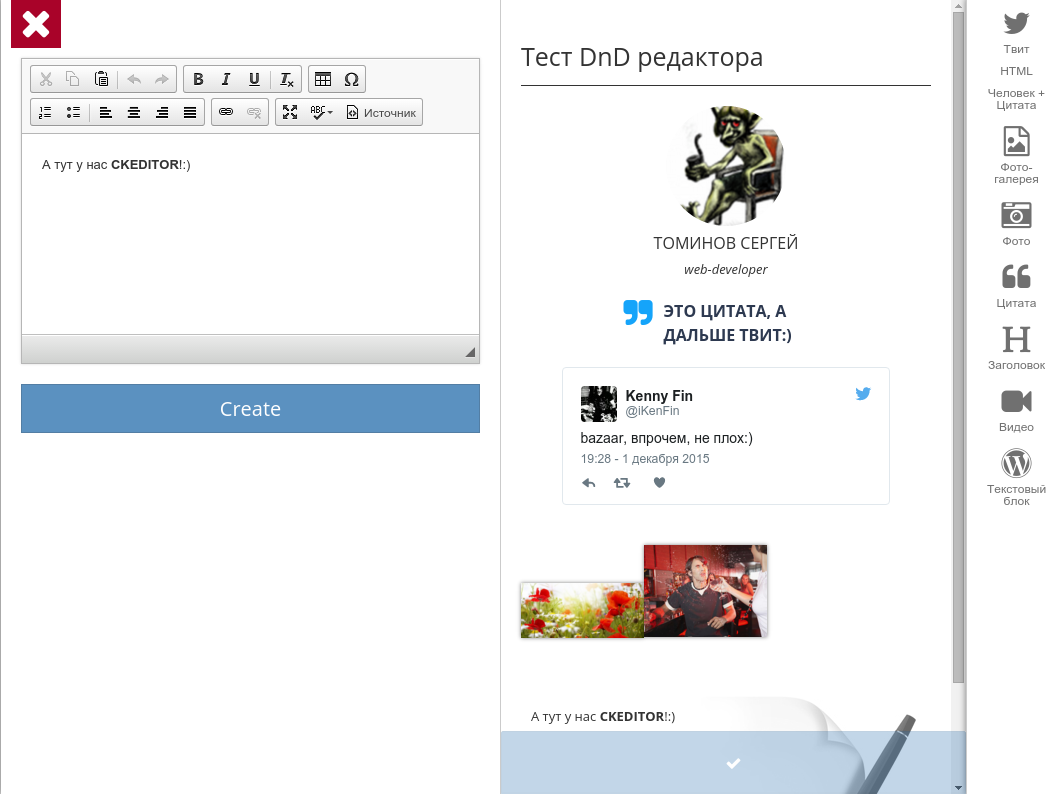Click the link insertion icon
The height and width of the screenshot is (794, 1064).
[226, 113]
